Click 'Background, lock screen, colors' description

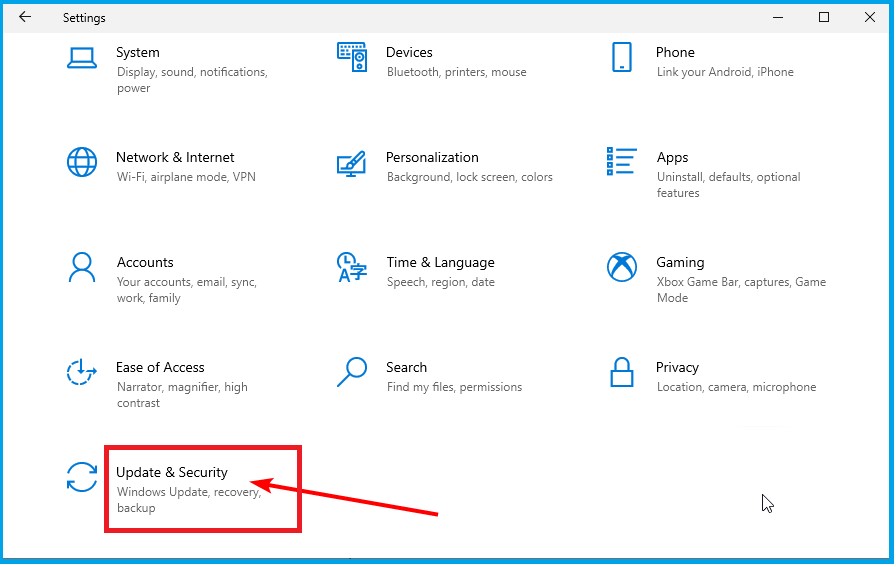(470, 177)
